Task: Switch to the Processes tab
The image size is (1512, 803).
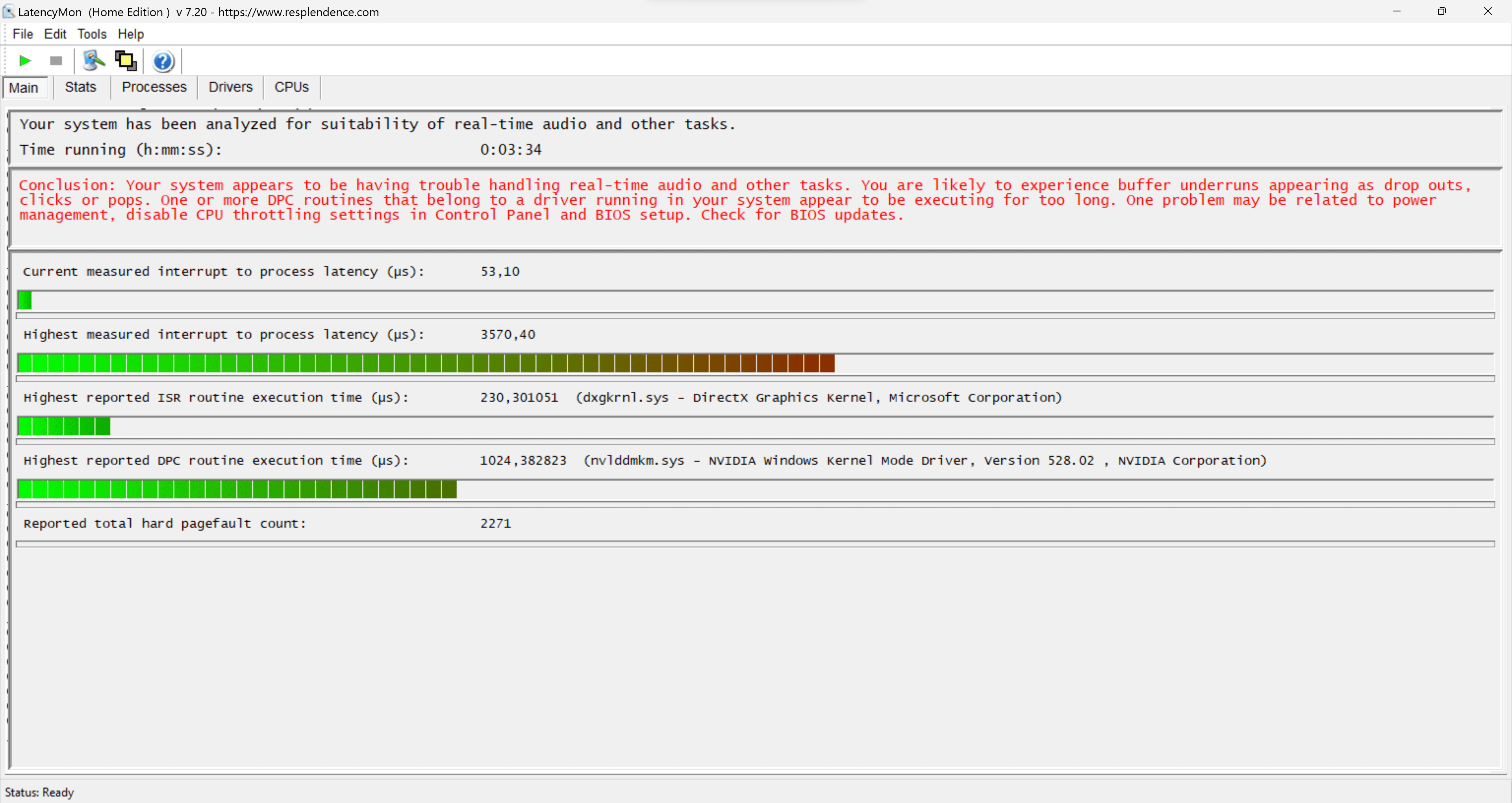Action: pyautogui.click(x=154, y=87)
